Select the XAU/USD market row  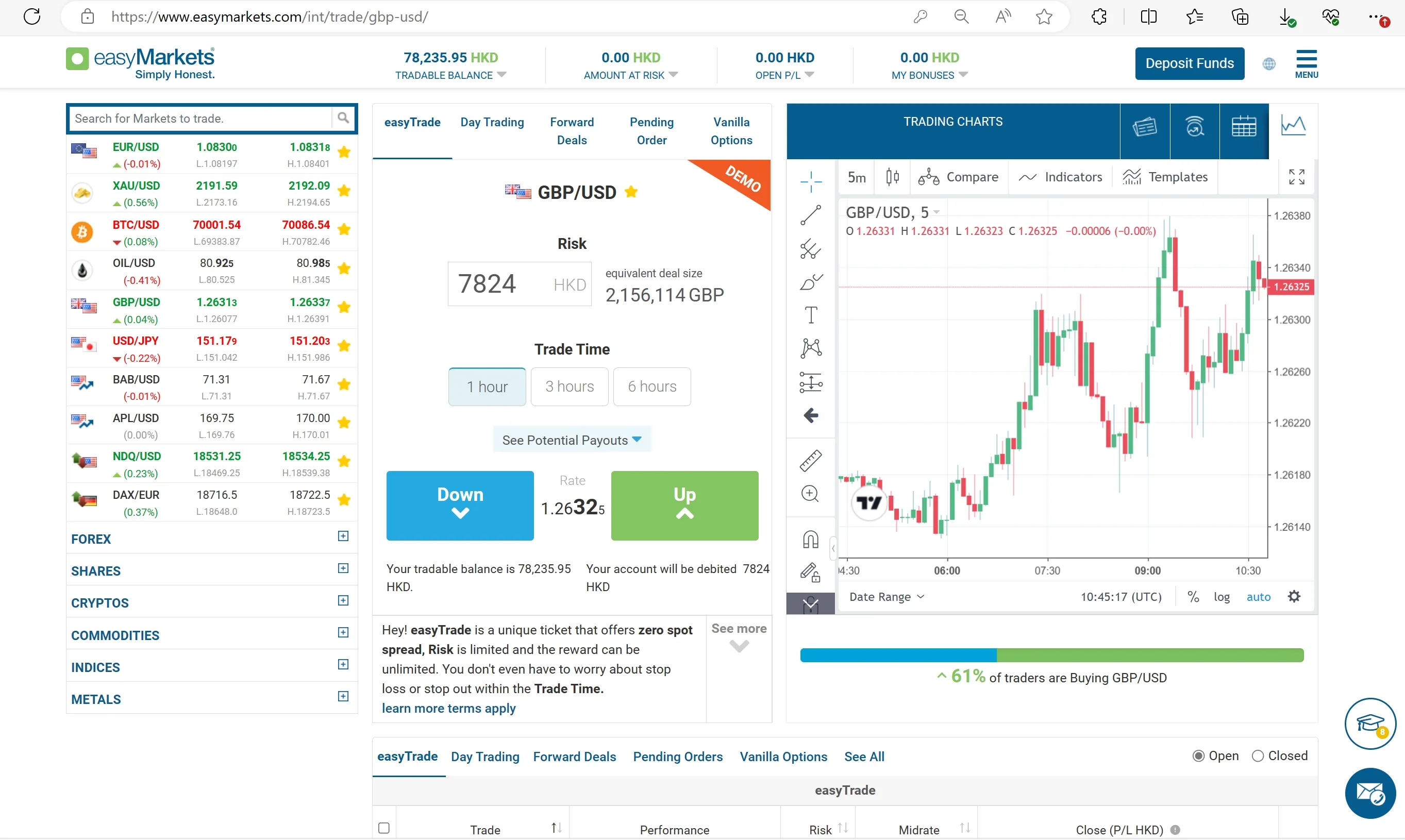click(x=212, y=194)
